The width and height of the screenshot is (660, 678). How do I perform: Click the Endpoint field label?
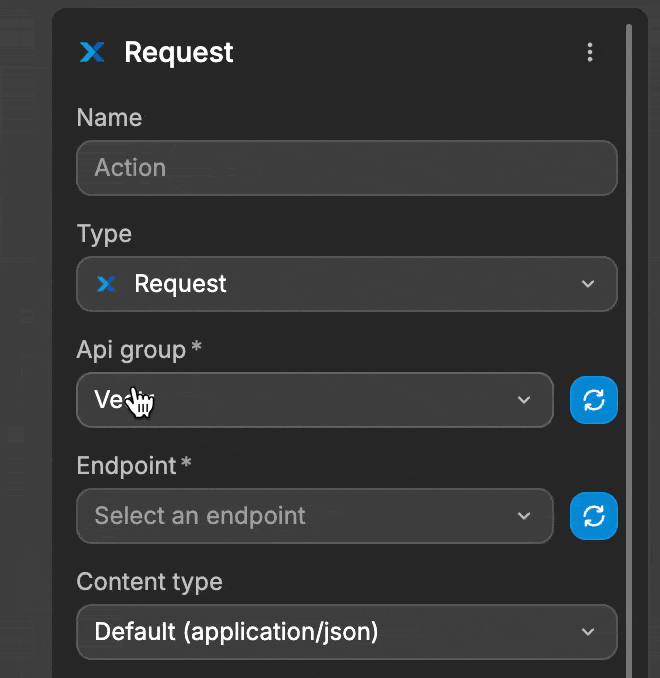click(126, 465)
